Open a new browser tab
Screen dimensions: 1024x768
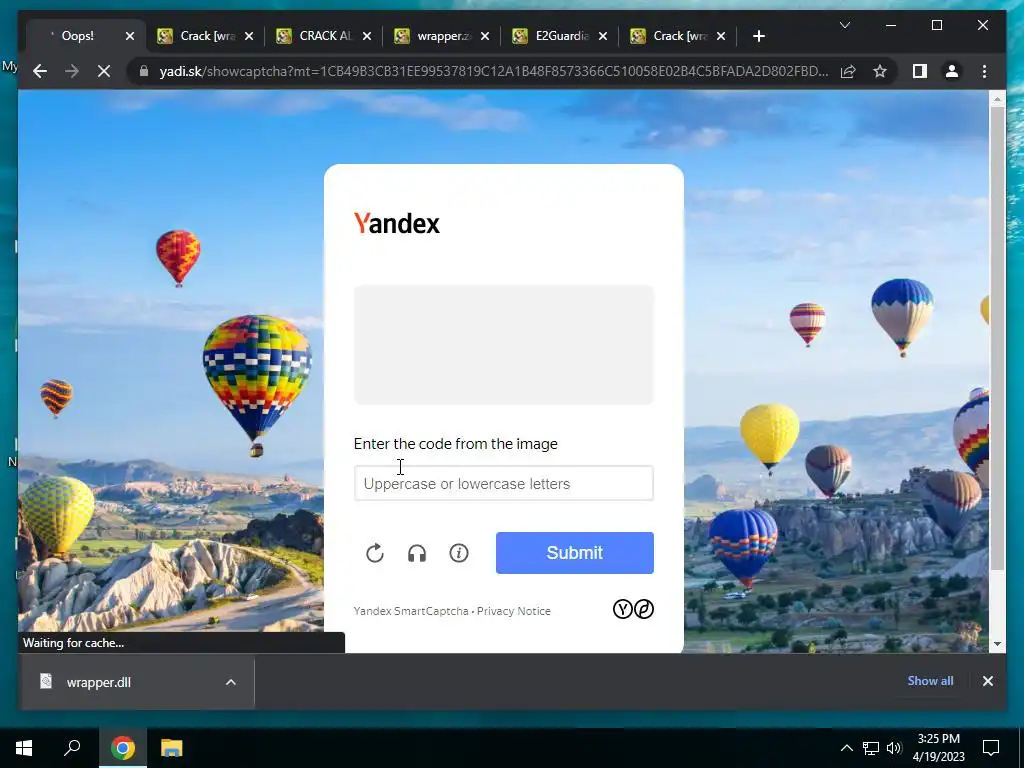tap(758, 36)
